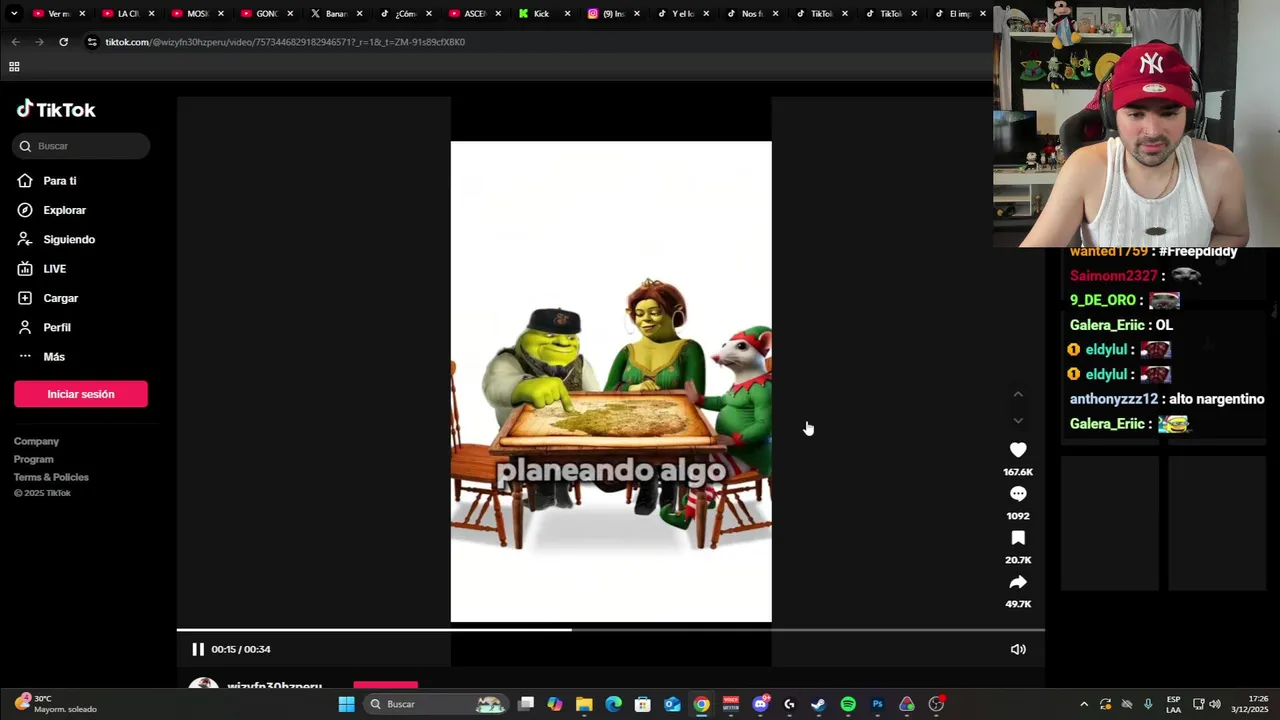
Task: Share the video via arrow icon
Action: tap(1018, 582)
